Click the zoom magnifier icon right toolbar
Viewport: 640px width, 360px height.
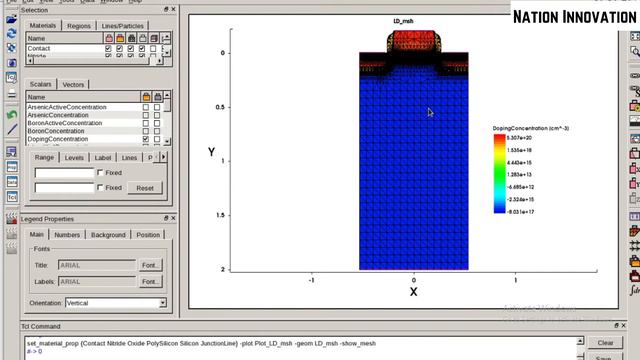(x=635, y=52)
